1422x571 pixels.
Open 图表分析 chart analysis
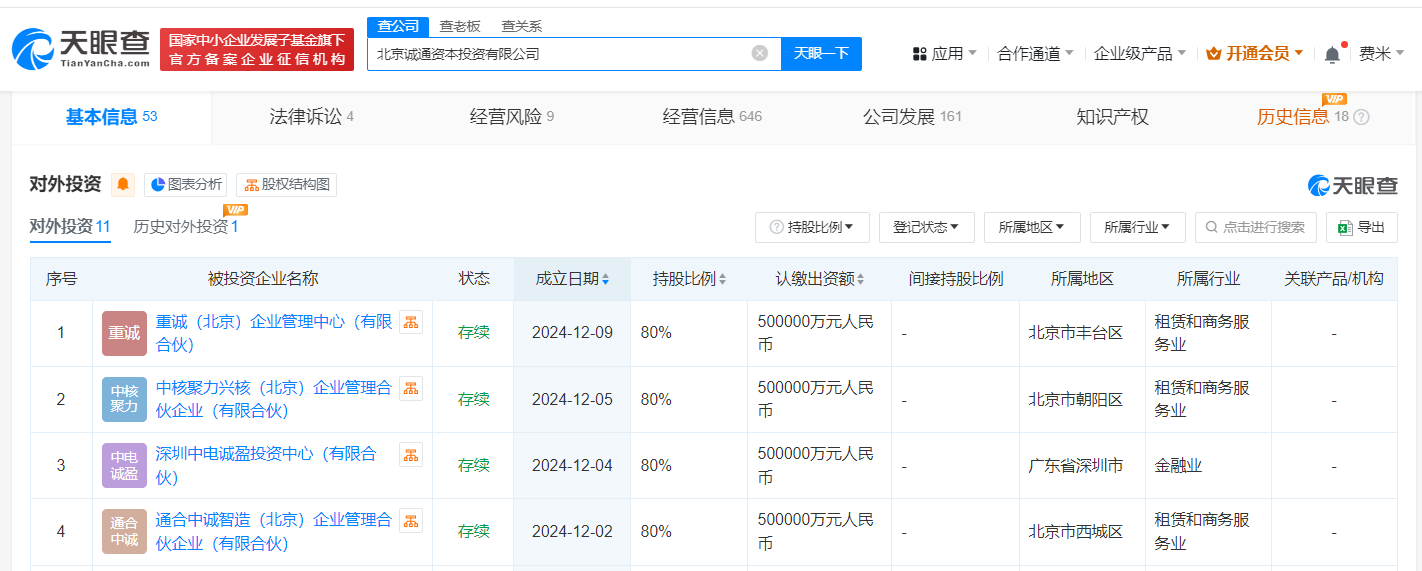pyautogui.click(x=186, y=184)
